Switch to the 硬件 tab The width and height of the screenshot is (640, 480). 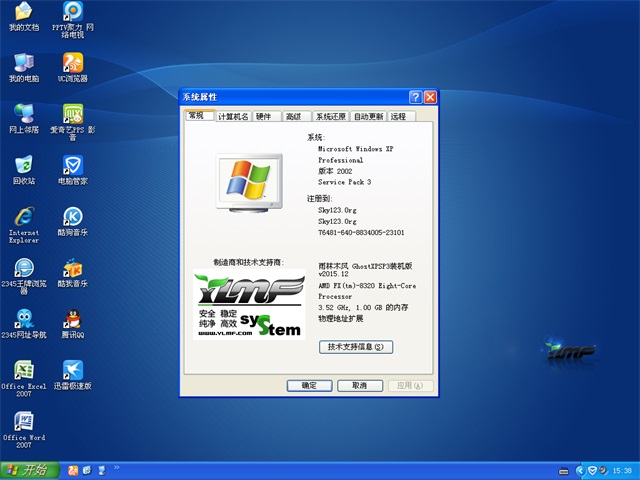(x=263, y=117)
